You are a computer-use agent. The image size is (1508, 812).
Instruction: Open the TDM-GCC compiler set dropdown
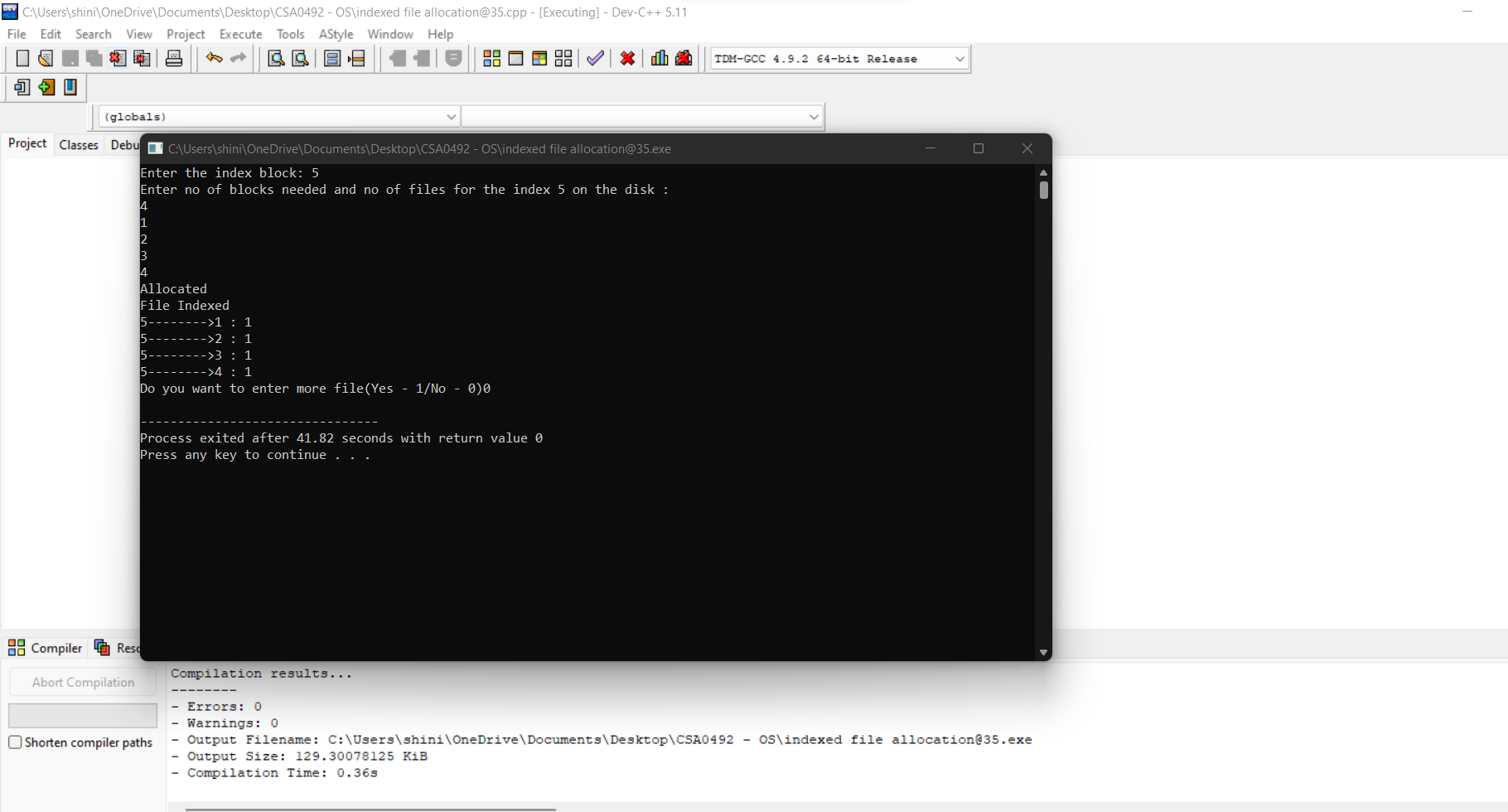point(837,58)
